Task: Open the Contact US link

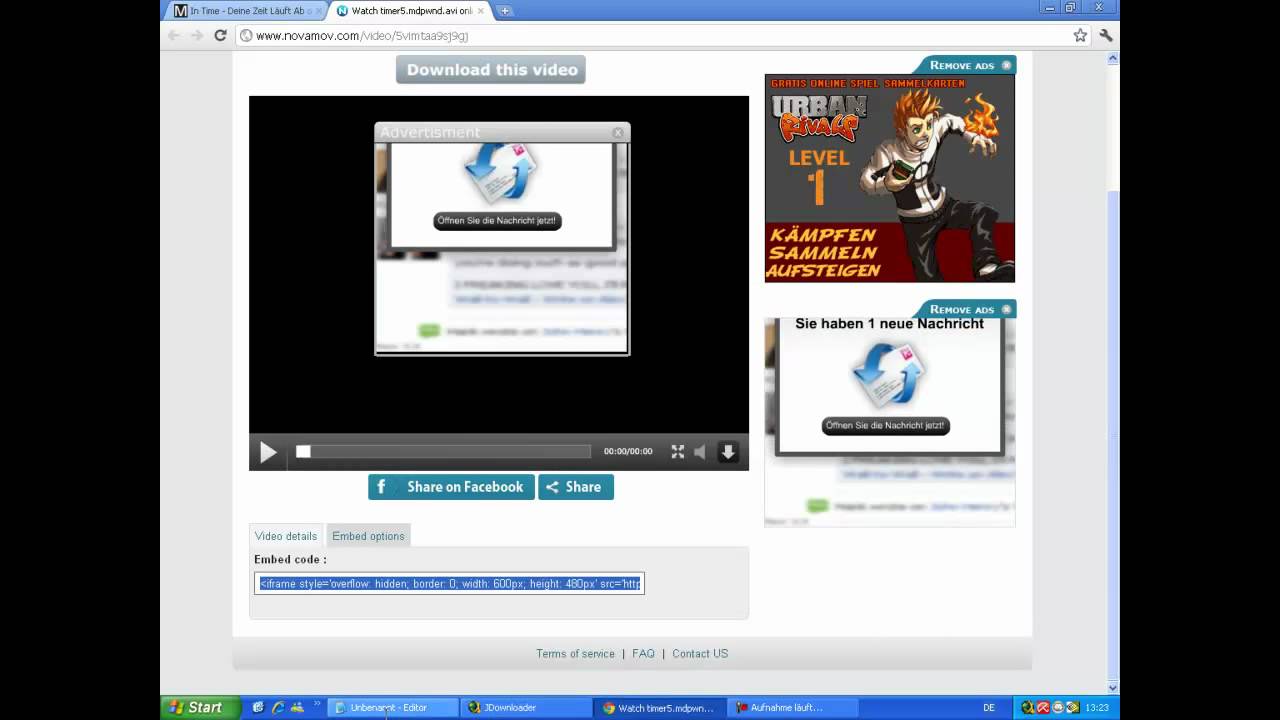Action: pos(700,654)
